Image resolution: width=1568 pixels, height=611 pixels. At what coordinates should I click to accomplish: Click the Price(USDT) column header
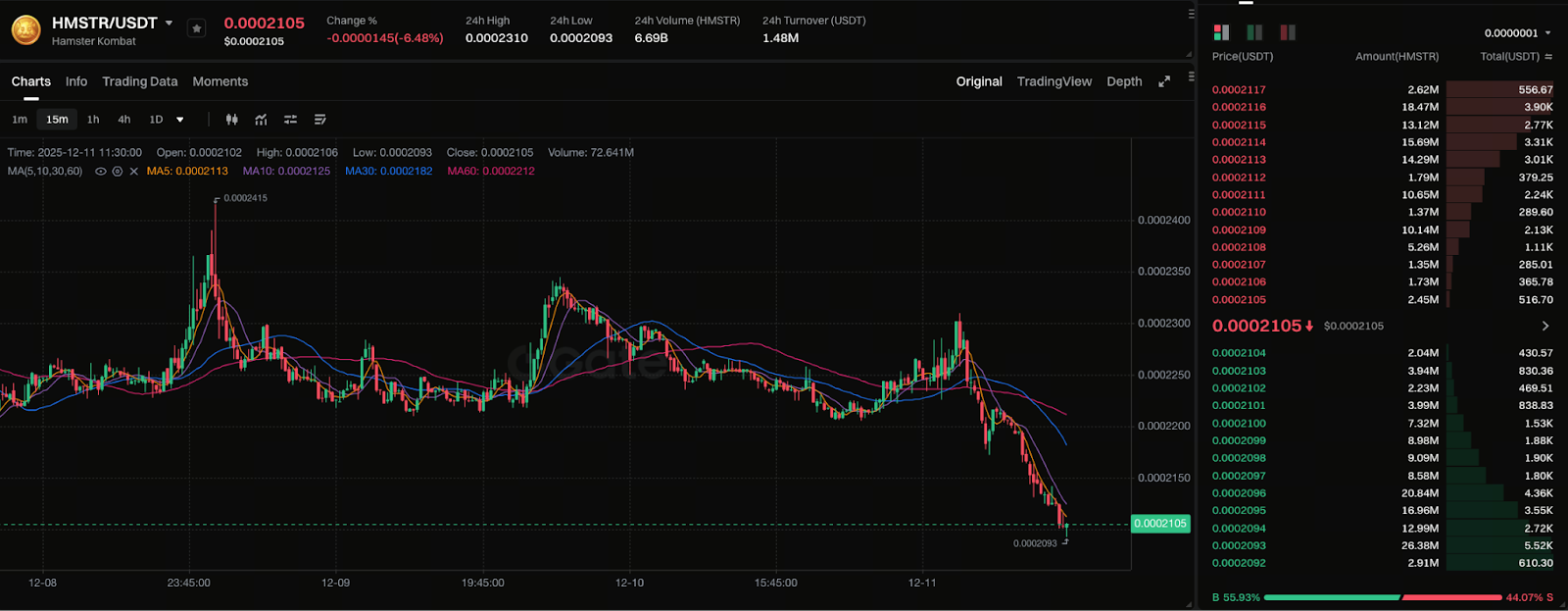point(1243,56)
